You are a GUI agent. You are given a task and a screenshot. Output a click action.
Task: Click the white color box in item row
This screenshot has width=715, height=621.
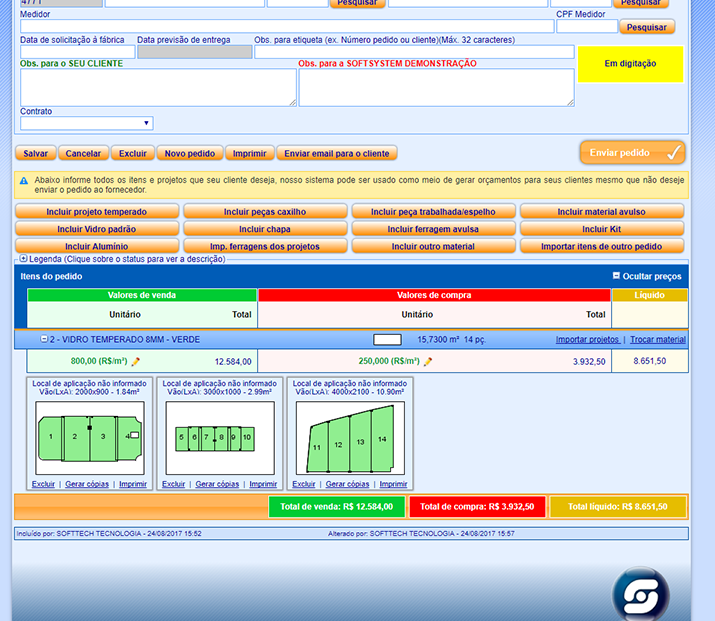(387, 340)
